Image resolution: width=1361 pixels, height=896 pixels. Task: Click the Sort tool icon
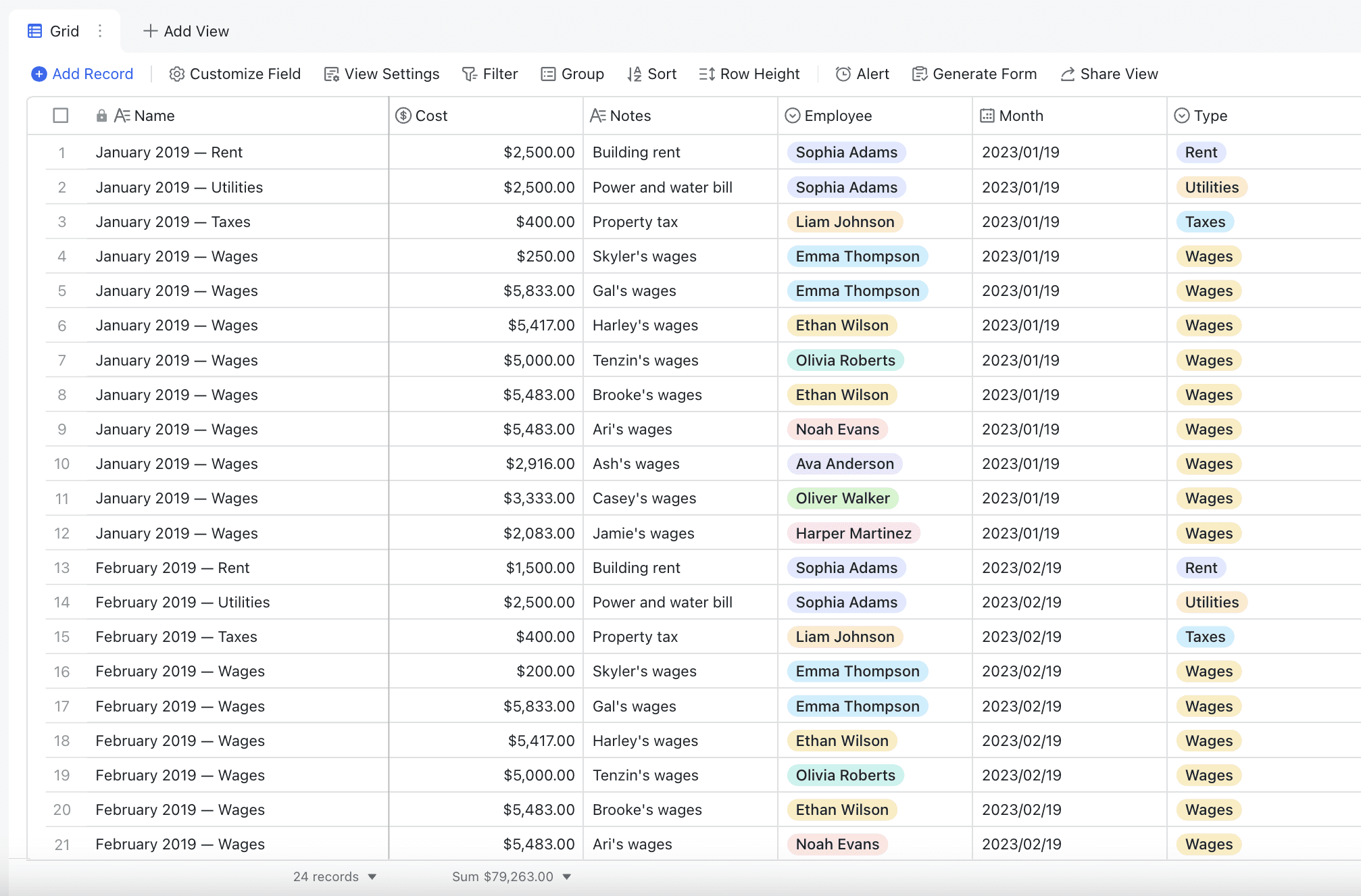pos(634,74)
